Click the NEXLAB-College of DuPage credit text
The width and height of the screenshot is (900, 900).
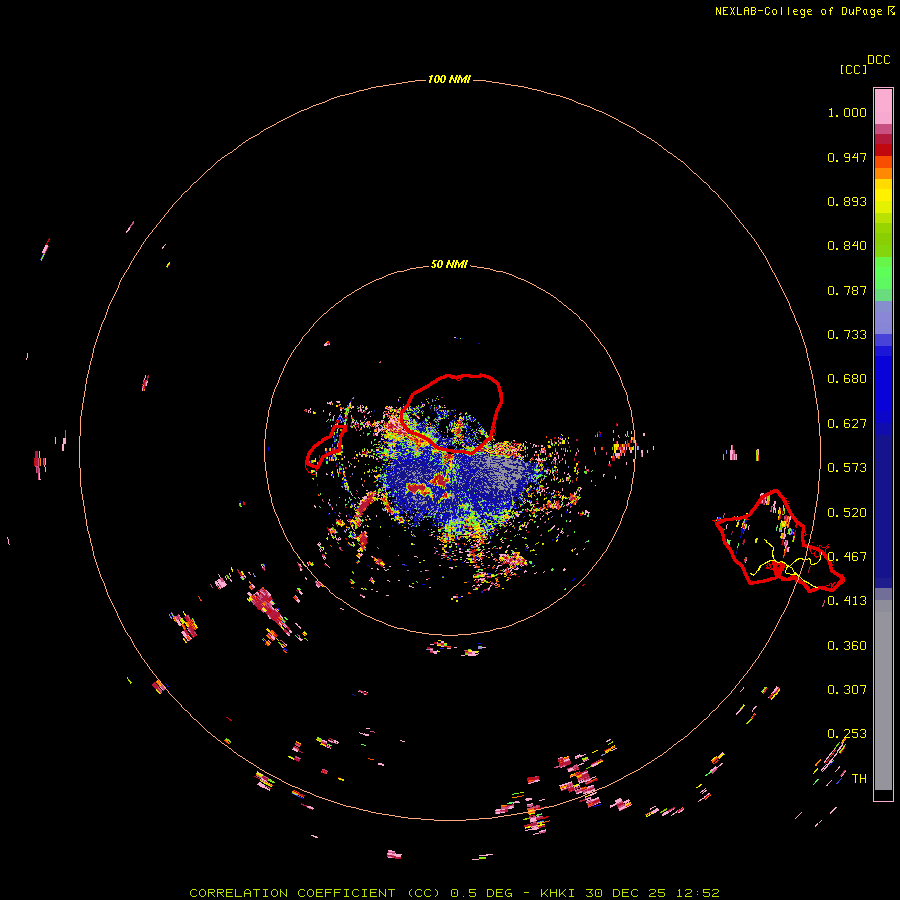[798, 11]
